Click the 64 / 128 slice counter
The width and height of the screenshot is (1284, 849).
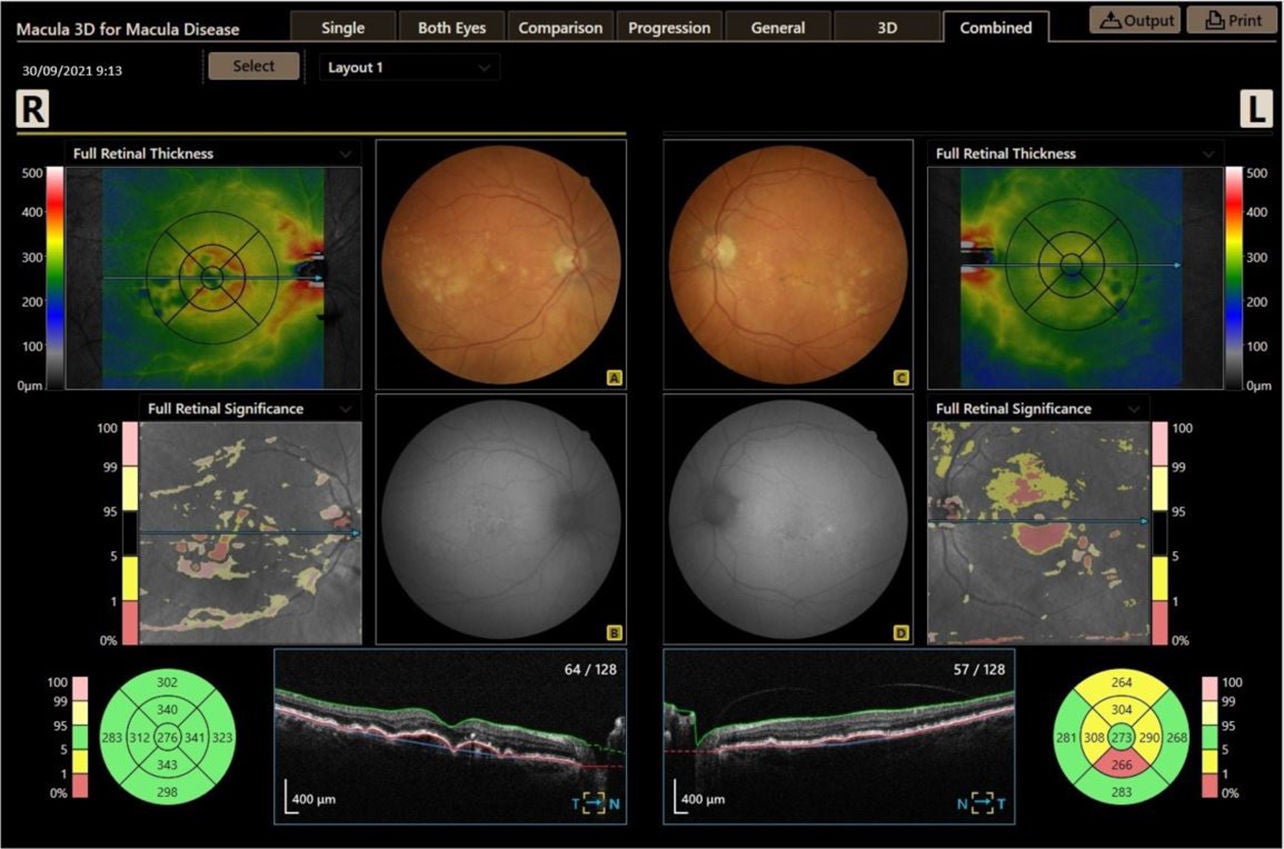pyautogui.click(x=590, y=669)
